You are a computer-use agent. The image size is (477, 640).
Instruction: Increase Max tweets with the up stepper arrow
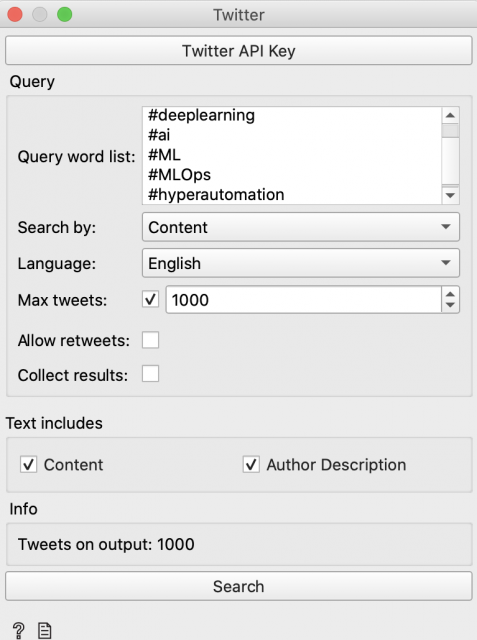pyautogui.click(x=450, y=294)
